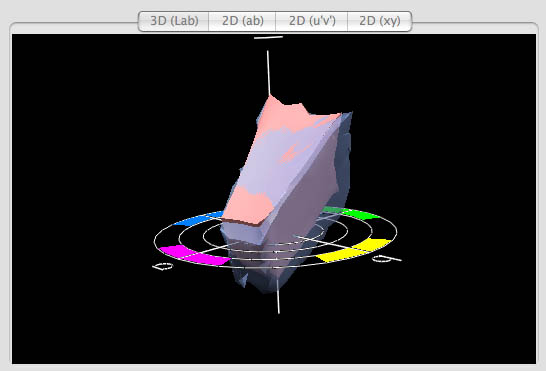Click the blue segment on the hue ring
Viewport: 546px width, 371px height.
(x=197, y=218)
